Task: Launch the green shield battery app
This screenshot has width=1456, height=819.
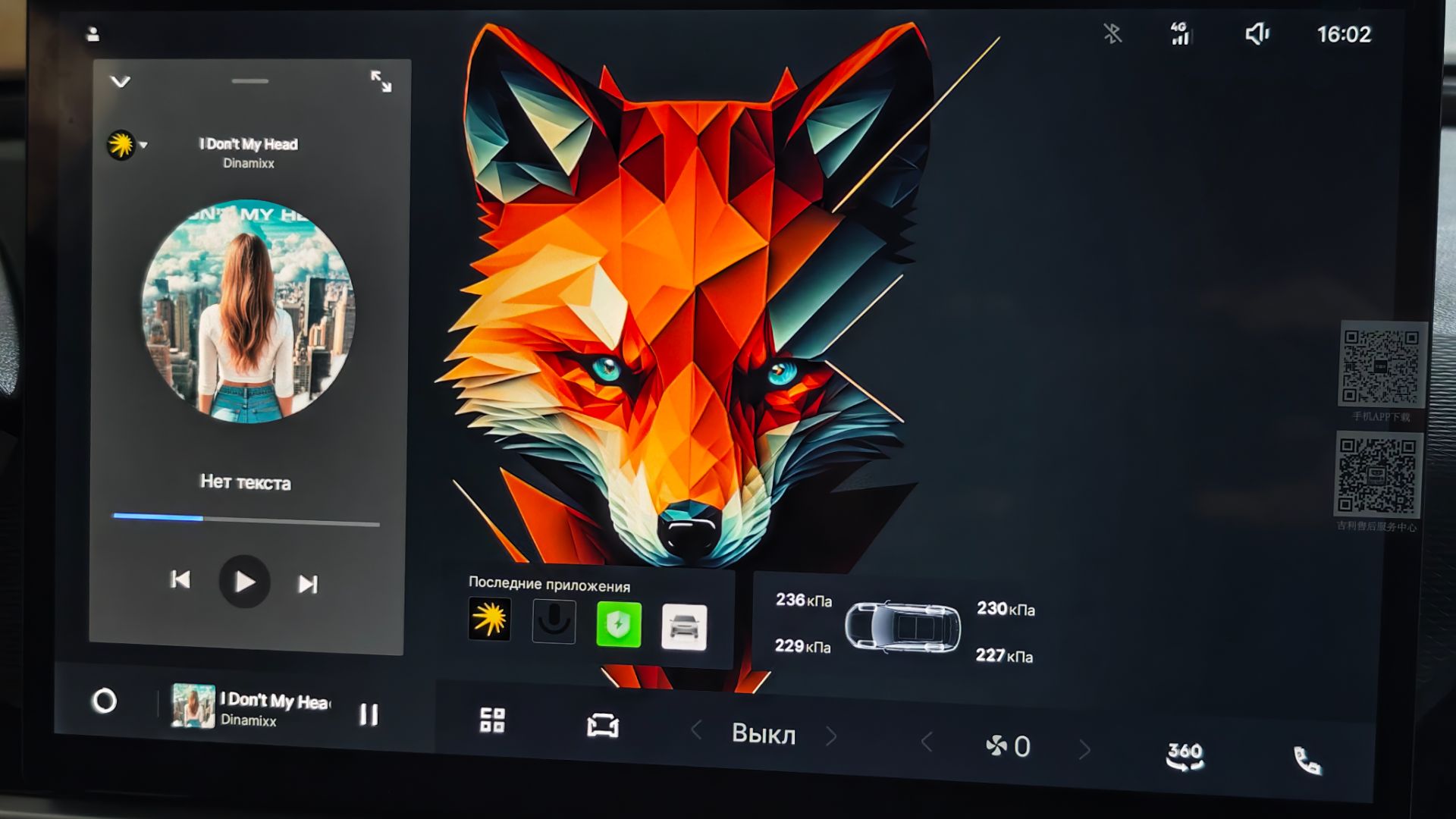Action: (x=619, y=625)
